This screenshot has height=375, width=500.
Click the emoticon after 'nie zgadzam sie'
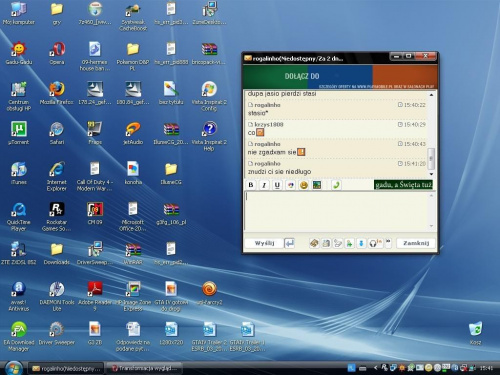[x=301, y=152]
